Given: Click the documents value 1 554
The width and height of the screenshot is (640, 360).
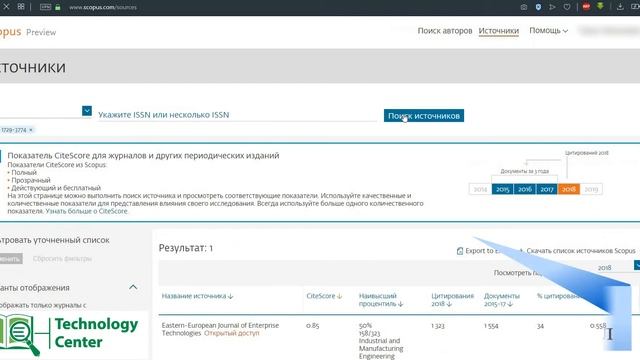Looking at the screenshot, I should pos(491,326).
